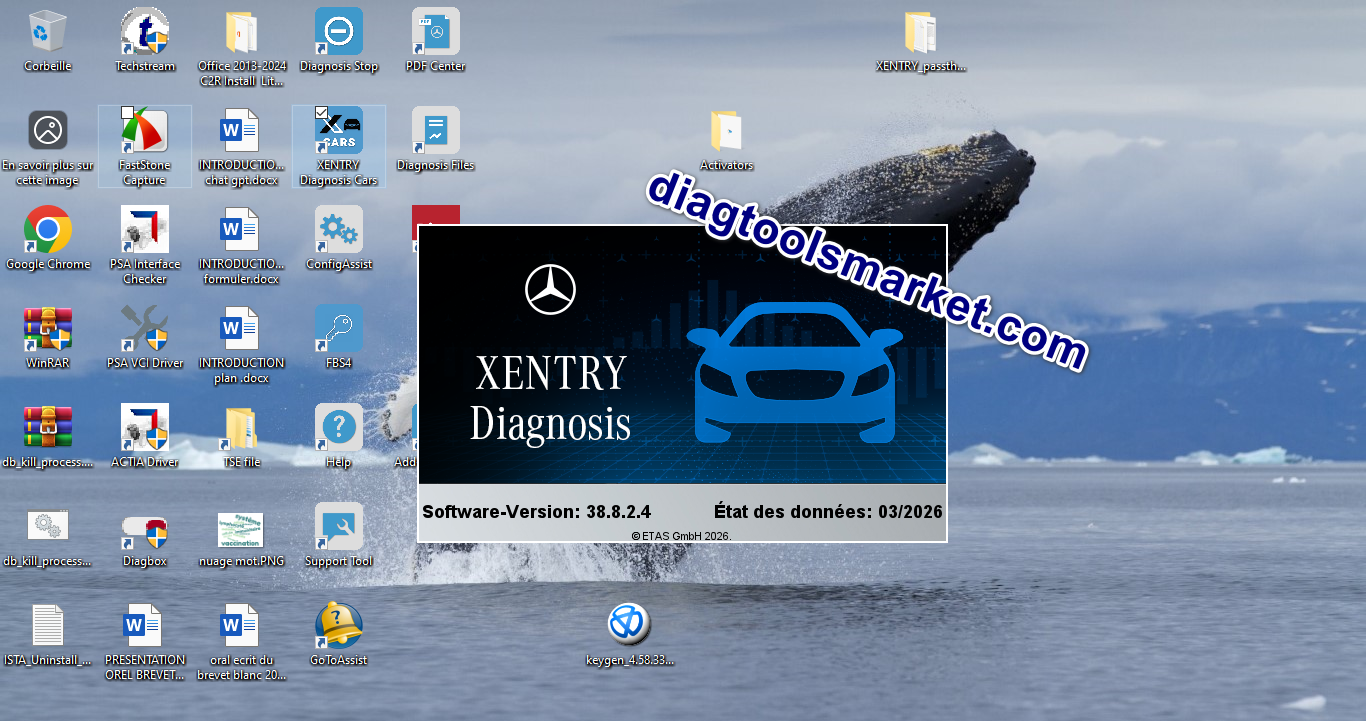Tick the checkbox on FastStone Capture icon
Viewport: 1366px width, 721px height.
pos(127,113)
